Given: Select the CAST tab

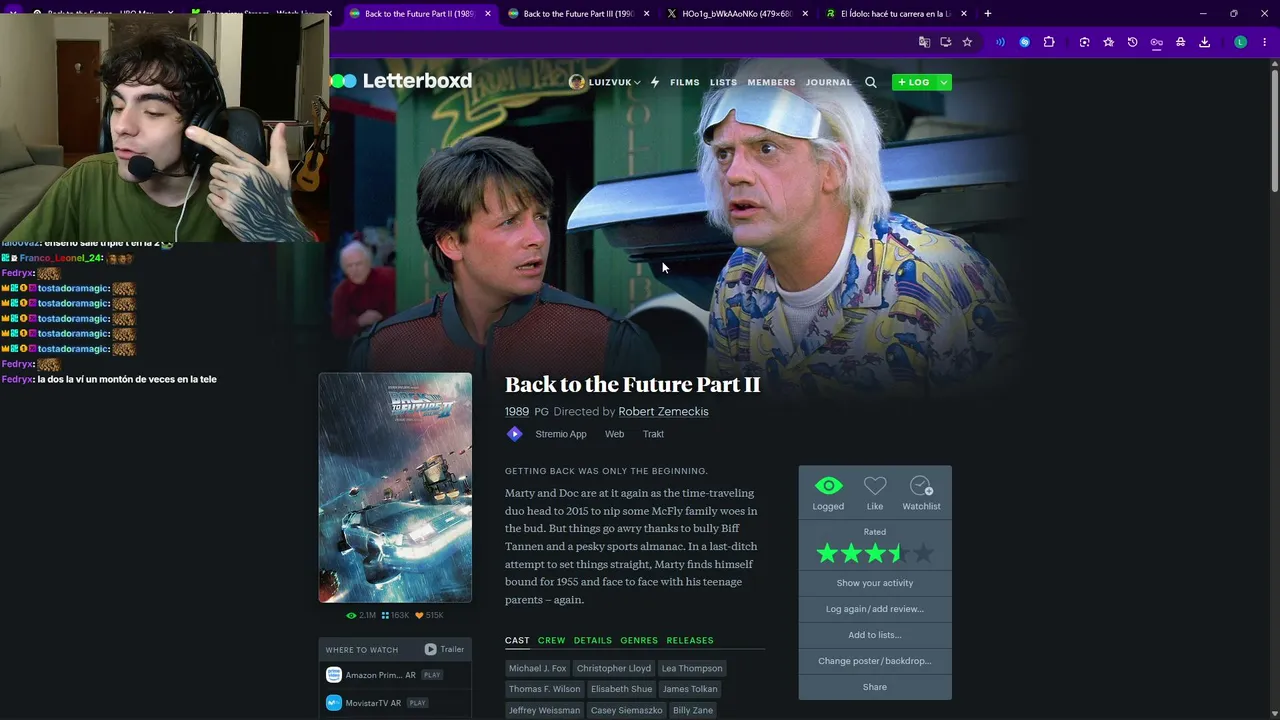Looking at the screenshot, I should 517,640.
